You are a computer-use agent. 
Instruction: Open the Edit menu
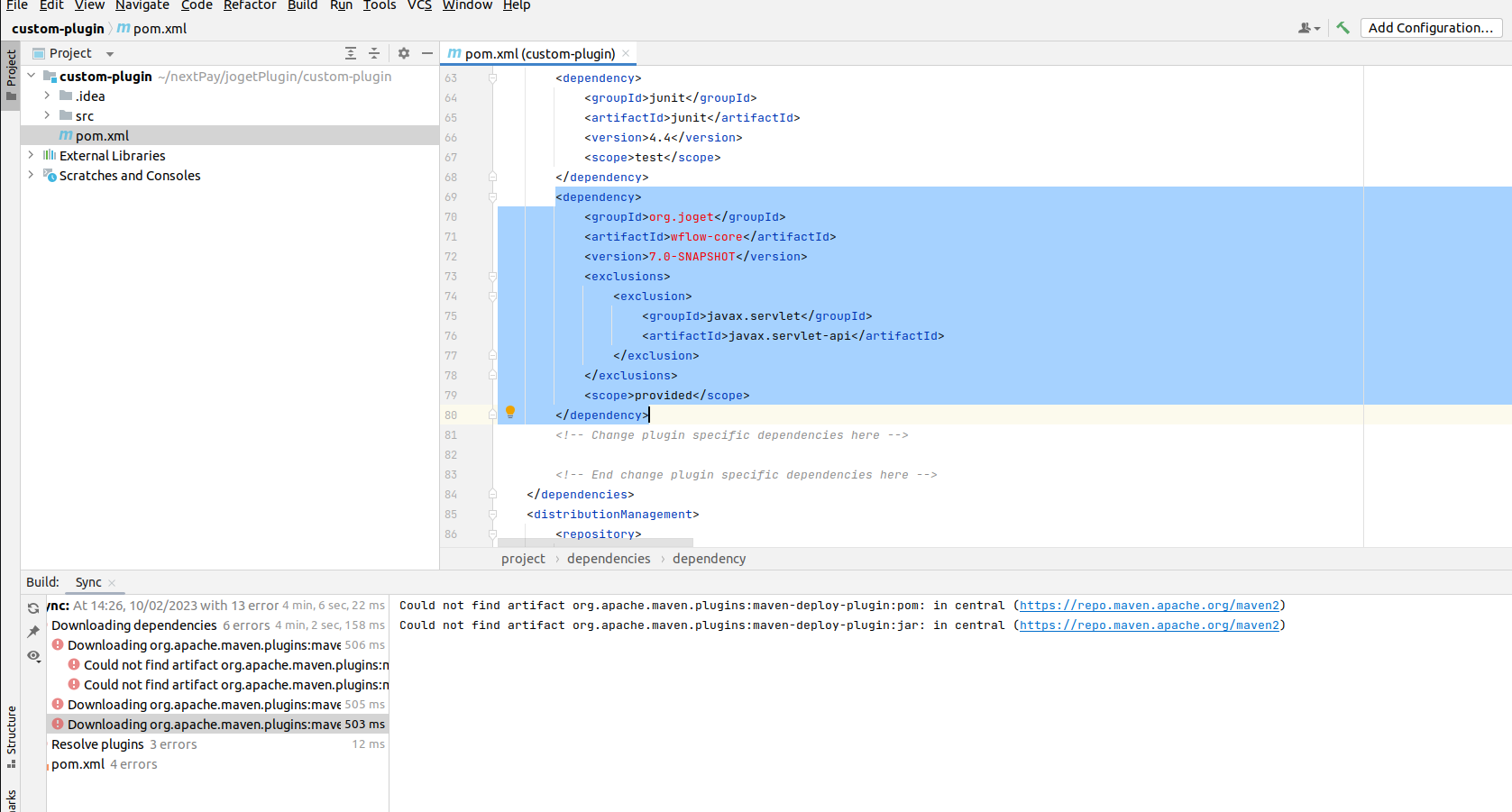[x=51, y=5]
